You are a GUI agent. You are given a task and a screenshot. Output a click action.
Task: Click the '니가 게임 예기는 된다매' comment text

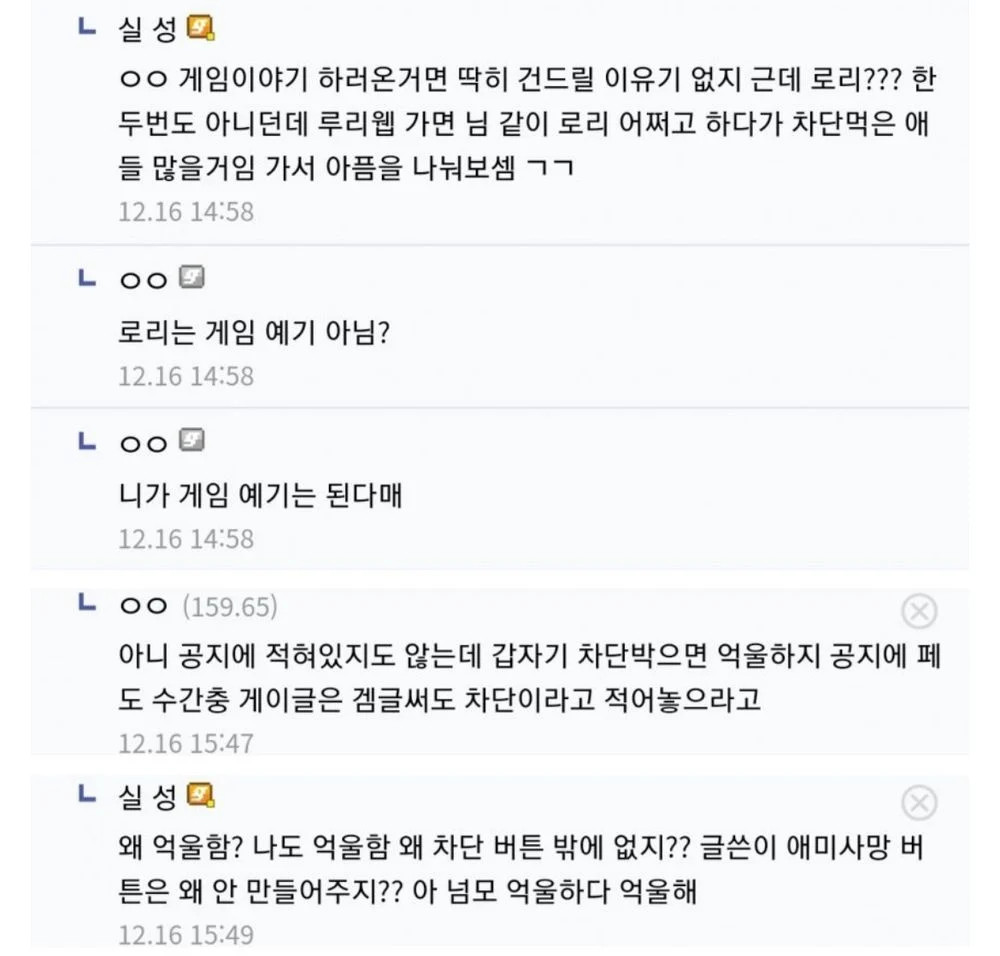[260, 495]
